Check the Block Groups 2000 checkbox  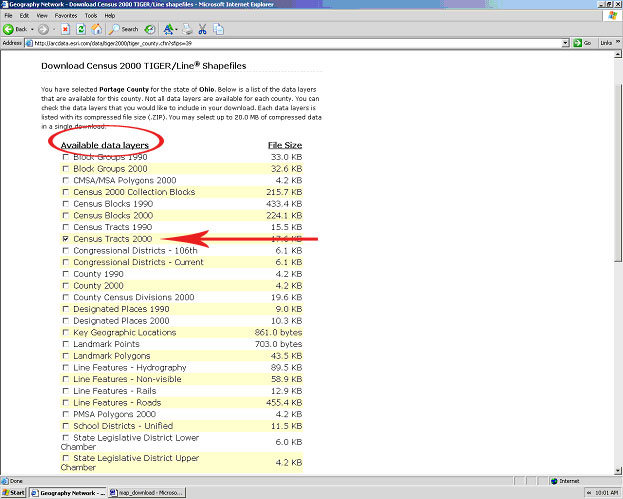click(66, 169)
